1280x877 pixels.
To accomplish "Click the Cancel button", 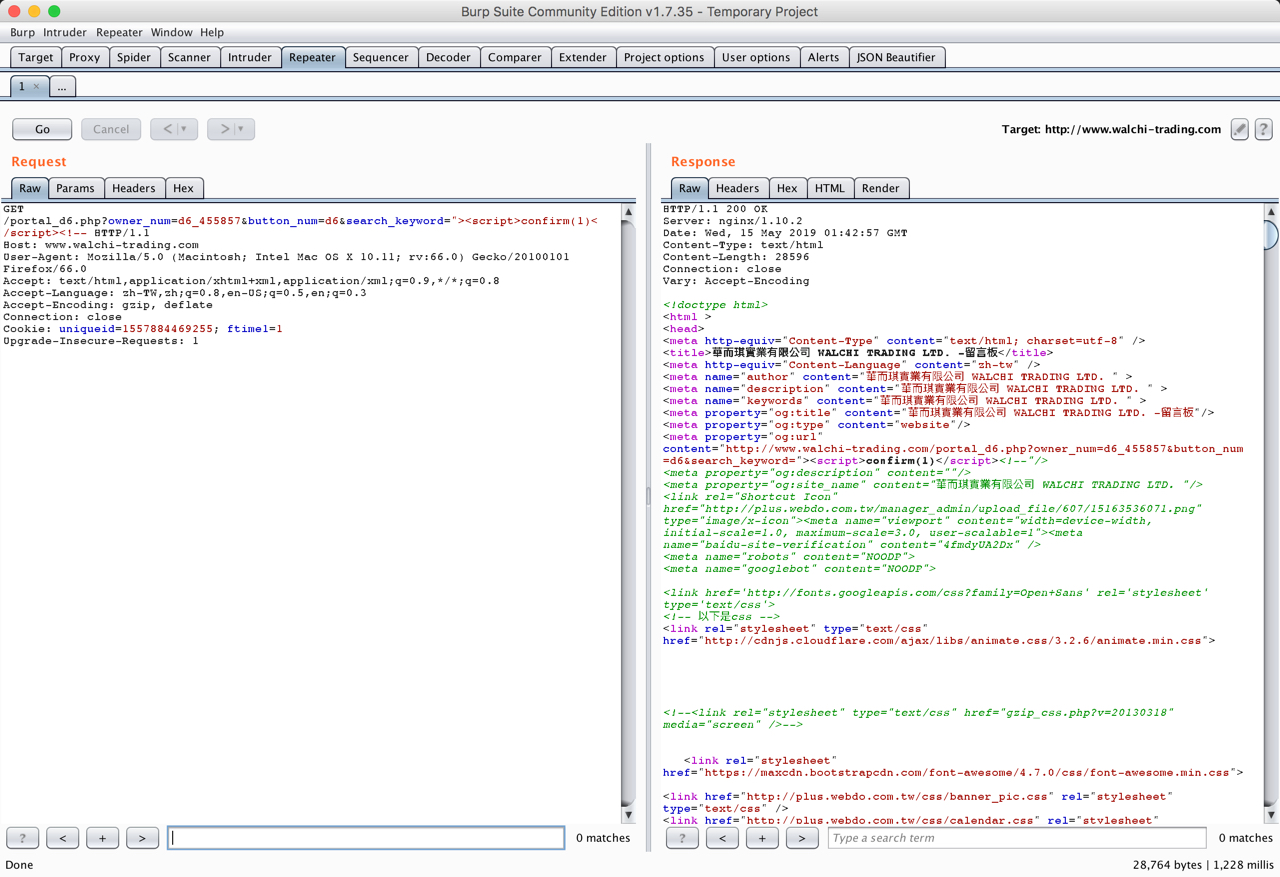I will (x=111, y=129).
